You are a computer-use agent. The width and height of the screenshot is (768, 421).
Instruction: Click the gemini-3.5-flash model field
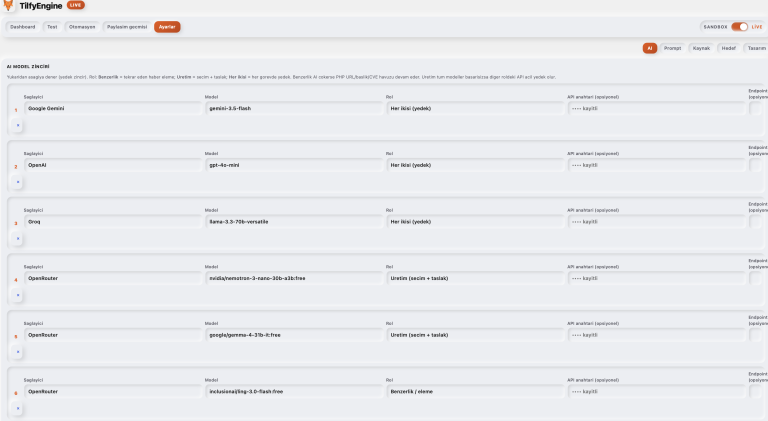click(294, 108)
